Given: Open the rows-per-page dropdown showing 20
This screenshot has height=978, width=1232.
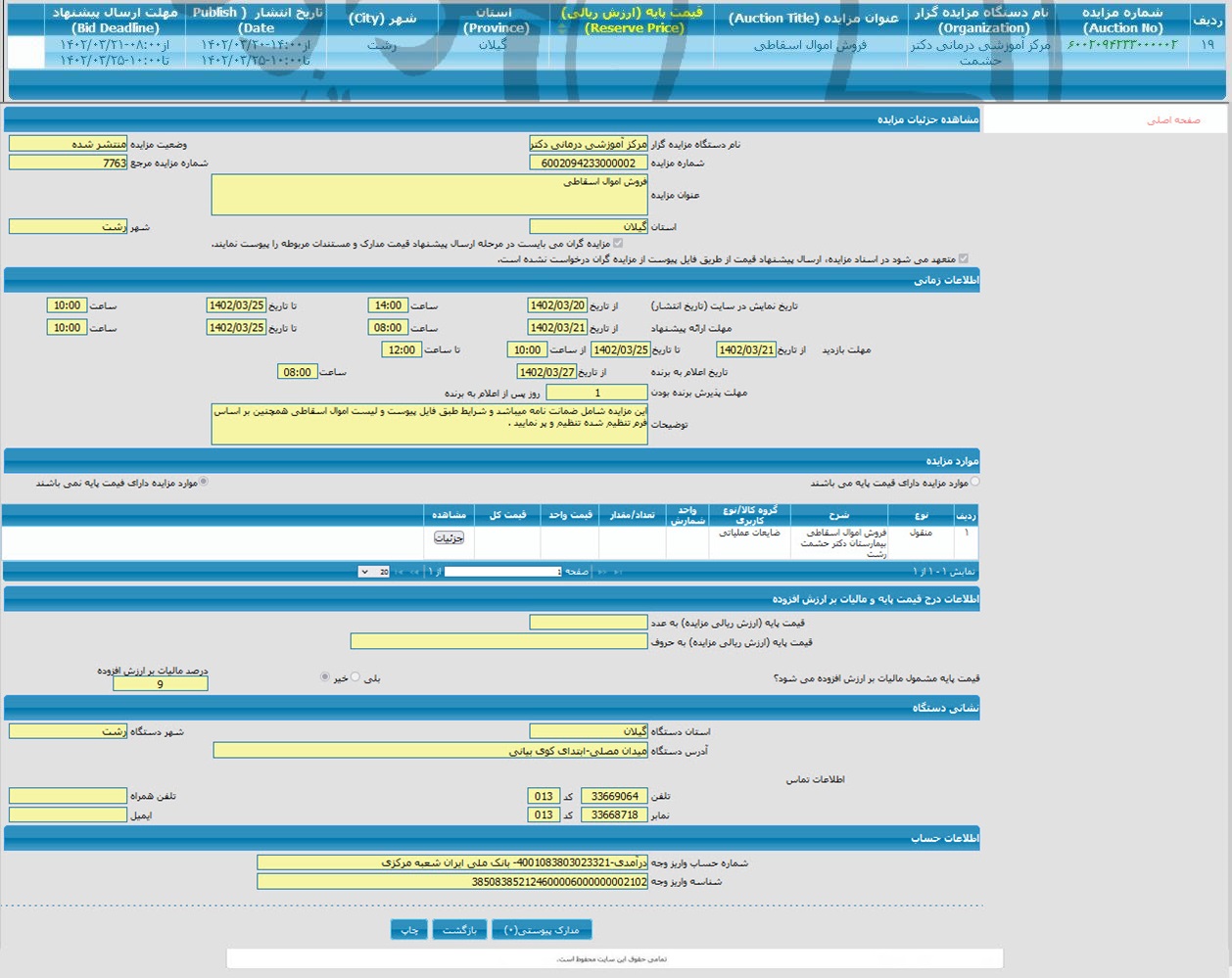Looking at the screenshot, I should tap(374, 572).
